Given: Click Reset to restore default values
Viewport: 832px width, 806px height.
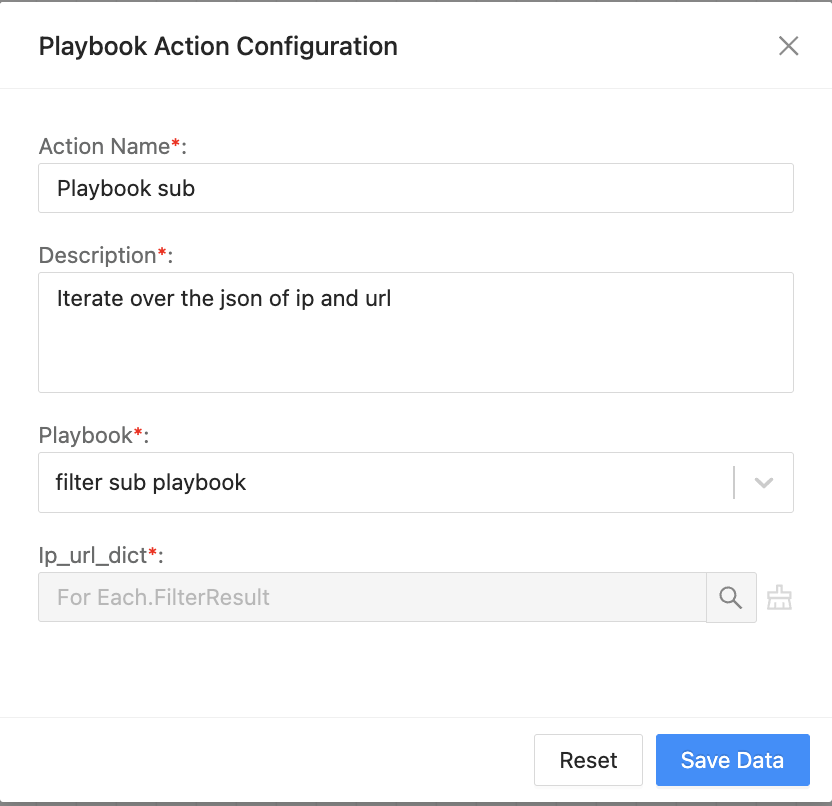Looking at the screenshot, I should point(588,760).
